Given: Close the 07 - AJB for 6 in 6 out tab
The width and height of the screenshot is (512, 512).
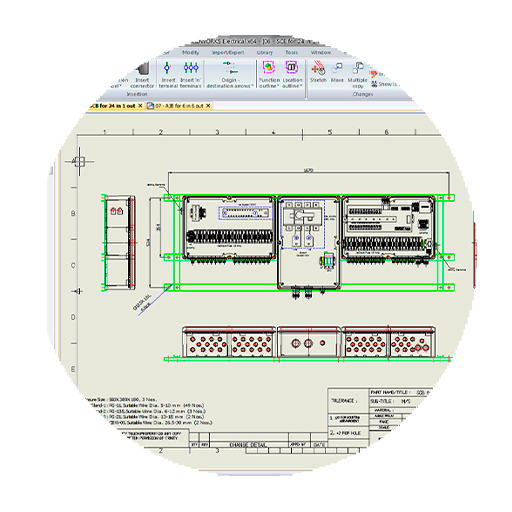Looking at the screenshot, I should tap(208, 106).
